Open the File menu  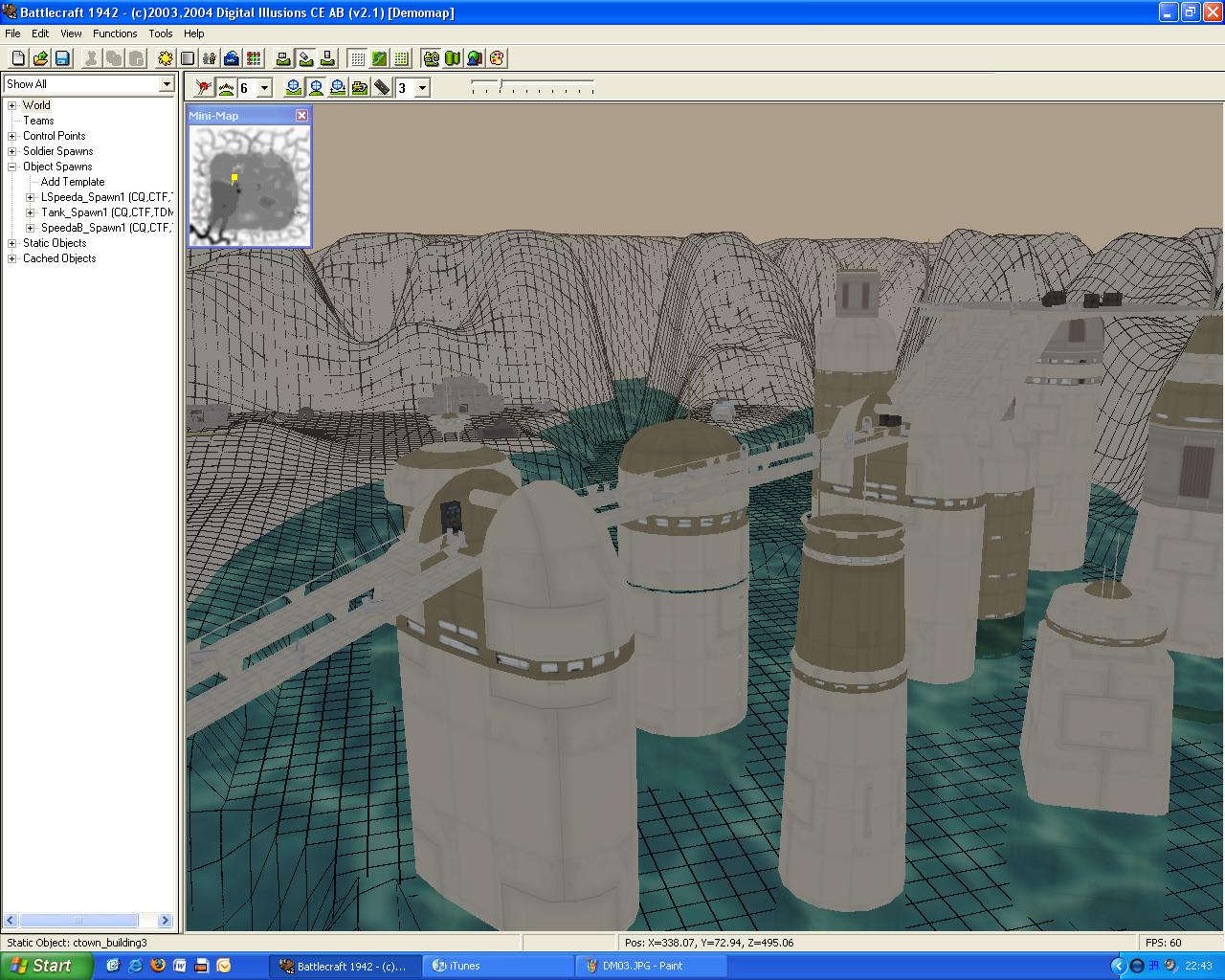[x=12, y=33]
